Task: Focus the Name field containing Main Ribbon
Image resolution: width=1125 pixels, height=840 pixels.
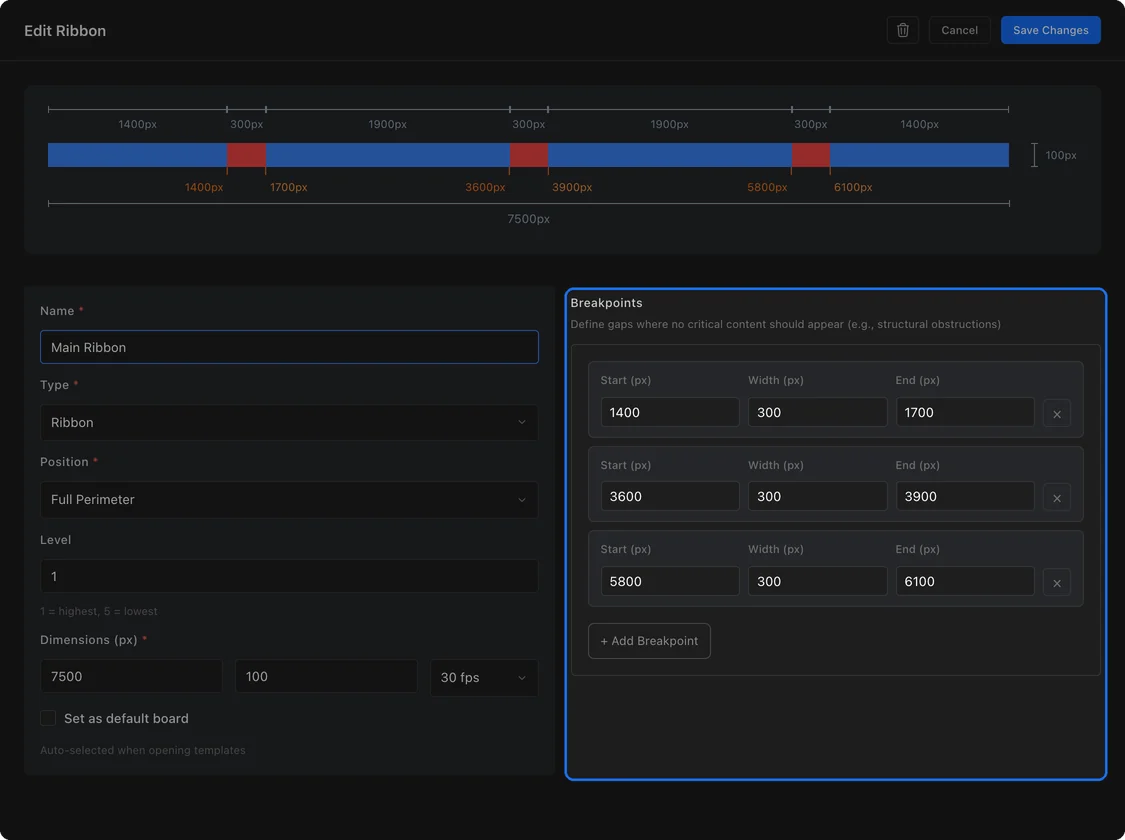Action: [x=289, y=347]
